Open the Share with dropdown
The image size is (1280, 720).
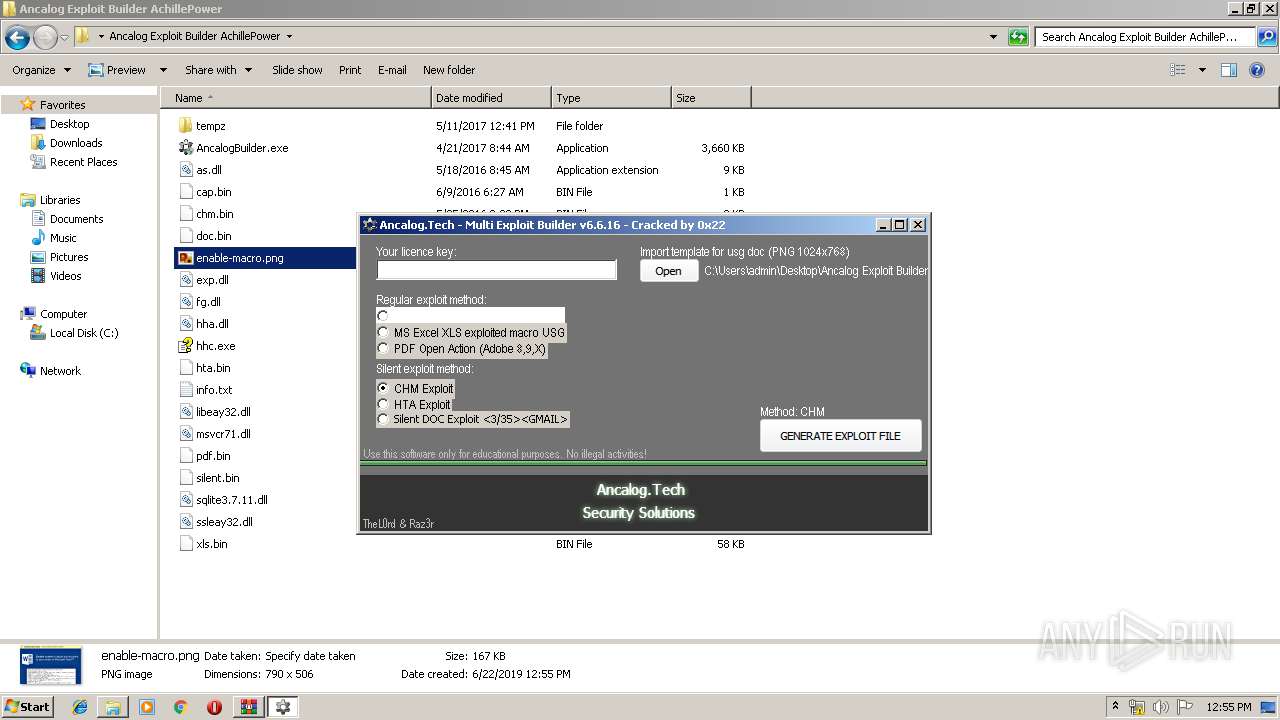tap(218, 70)
